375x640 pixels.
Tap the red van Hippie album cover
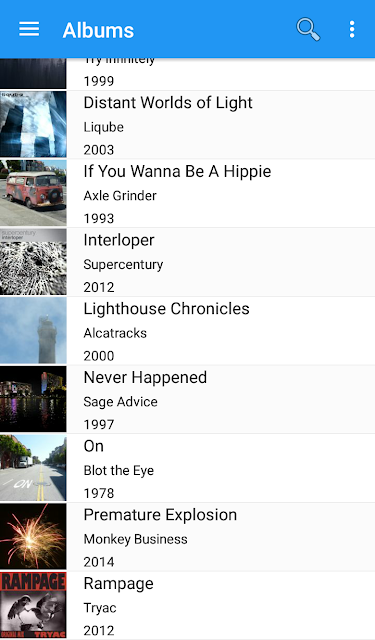tap(33, 193)
